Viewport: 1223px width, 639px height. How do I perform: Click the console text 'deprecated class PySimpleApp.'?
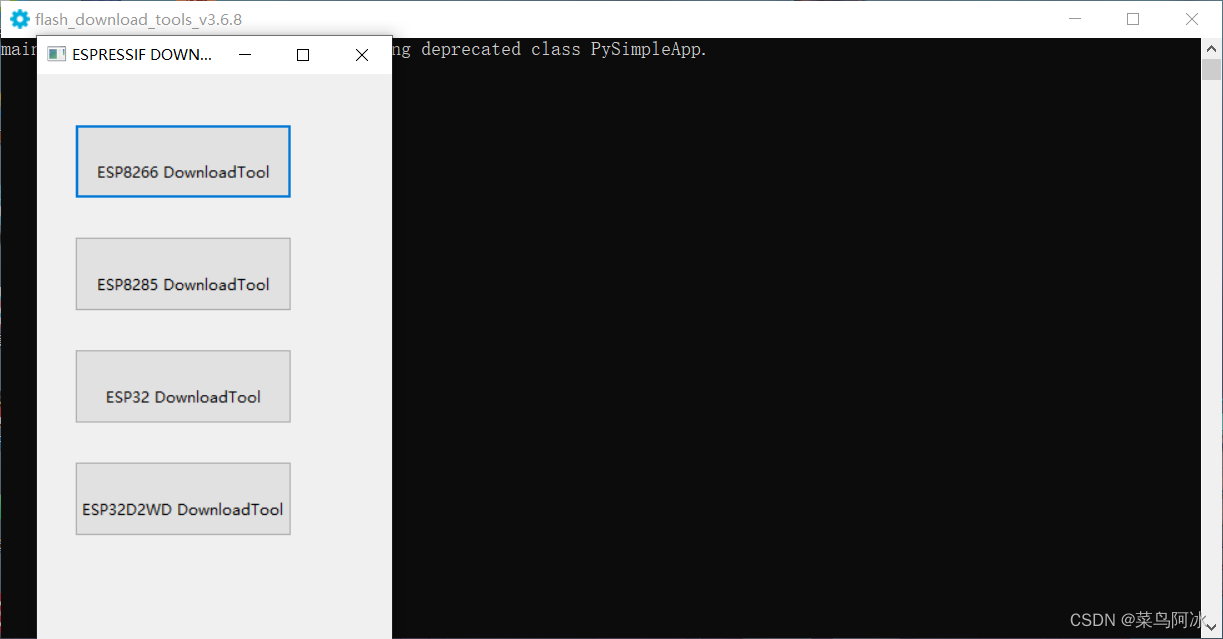[x=564, y=49]
